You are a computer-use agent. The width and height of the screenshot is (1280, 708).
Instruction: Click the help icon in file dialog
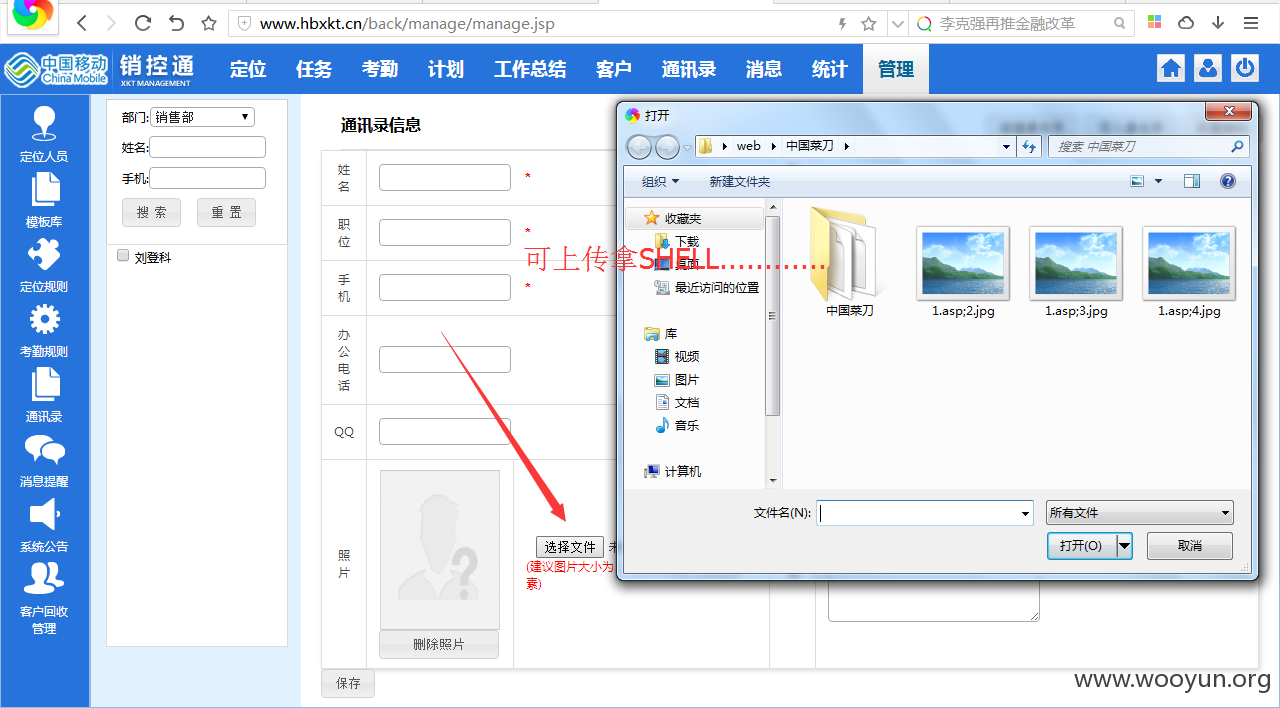1228,181
